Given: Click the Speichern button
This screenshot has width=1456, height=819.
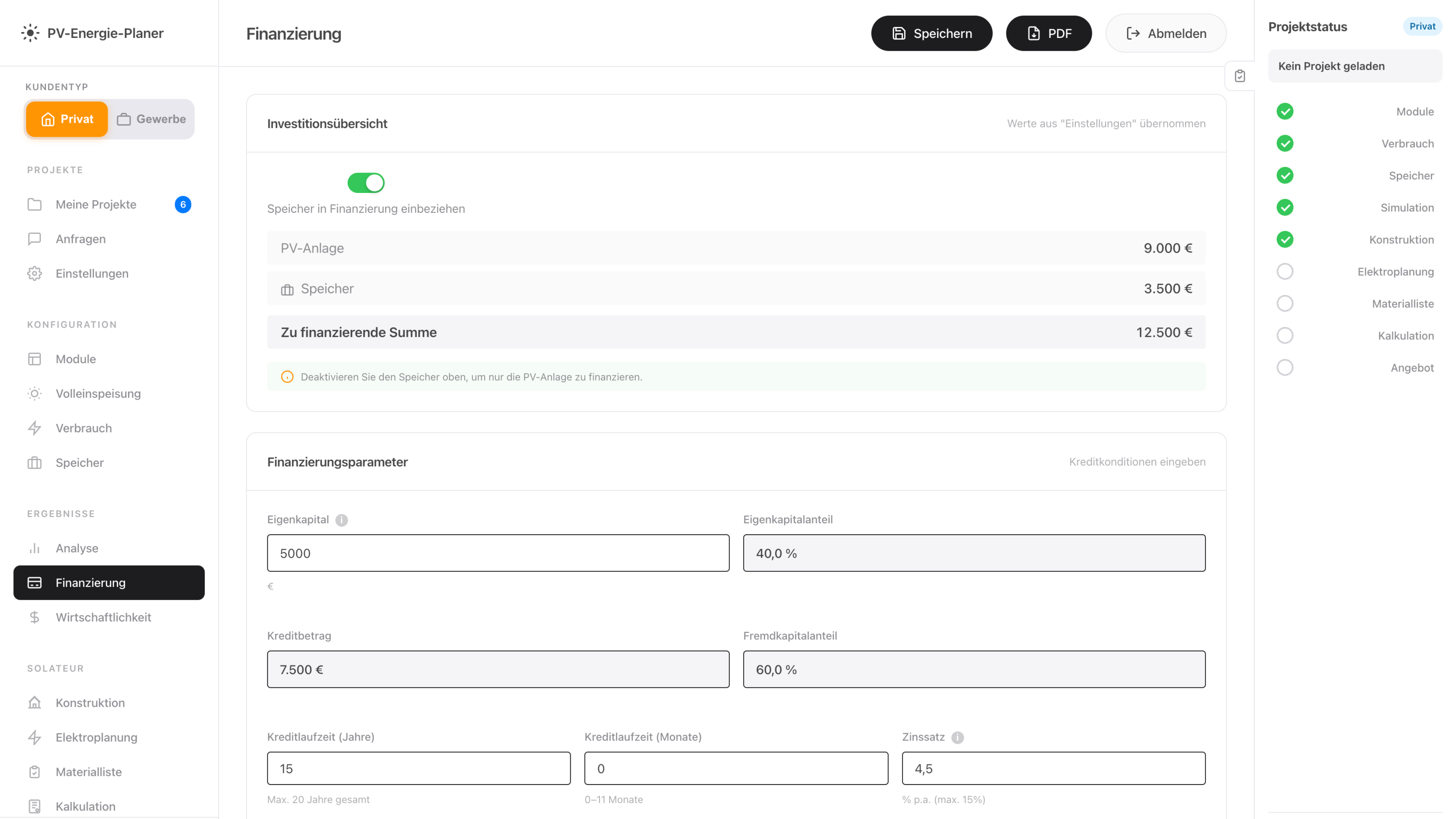Looking at the screenshot, I should click(x=932, y=33).
